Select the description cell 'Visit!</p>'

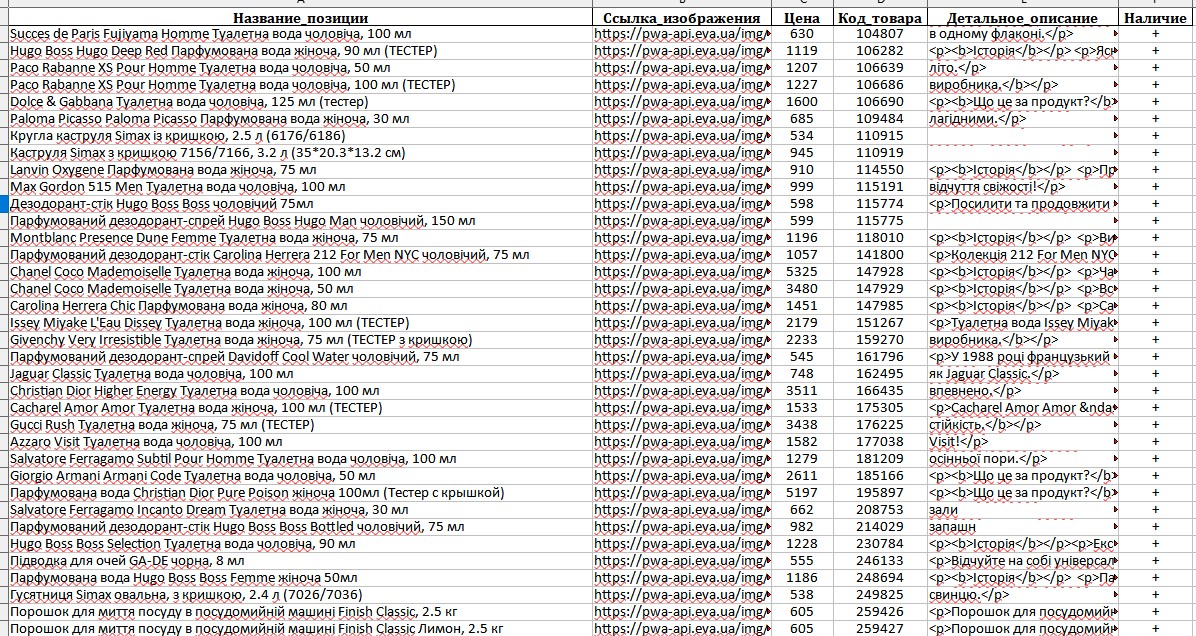1022,442
